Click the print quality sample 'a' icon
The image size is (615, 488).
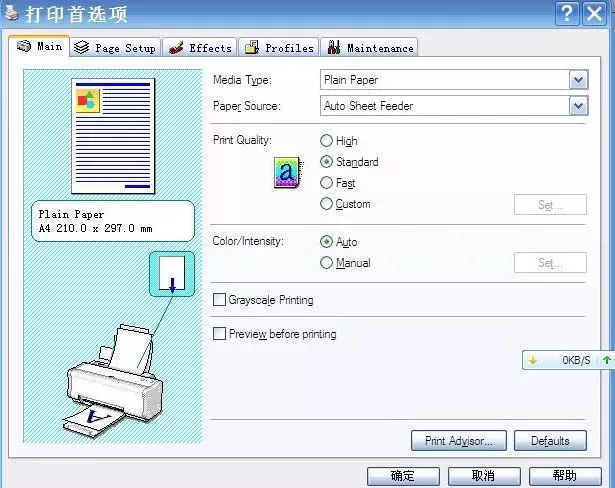(x=289, y=173)
